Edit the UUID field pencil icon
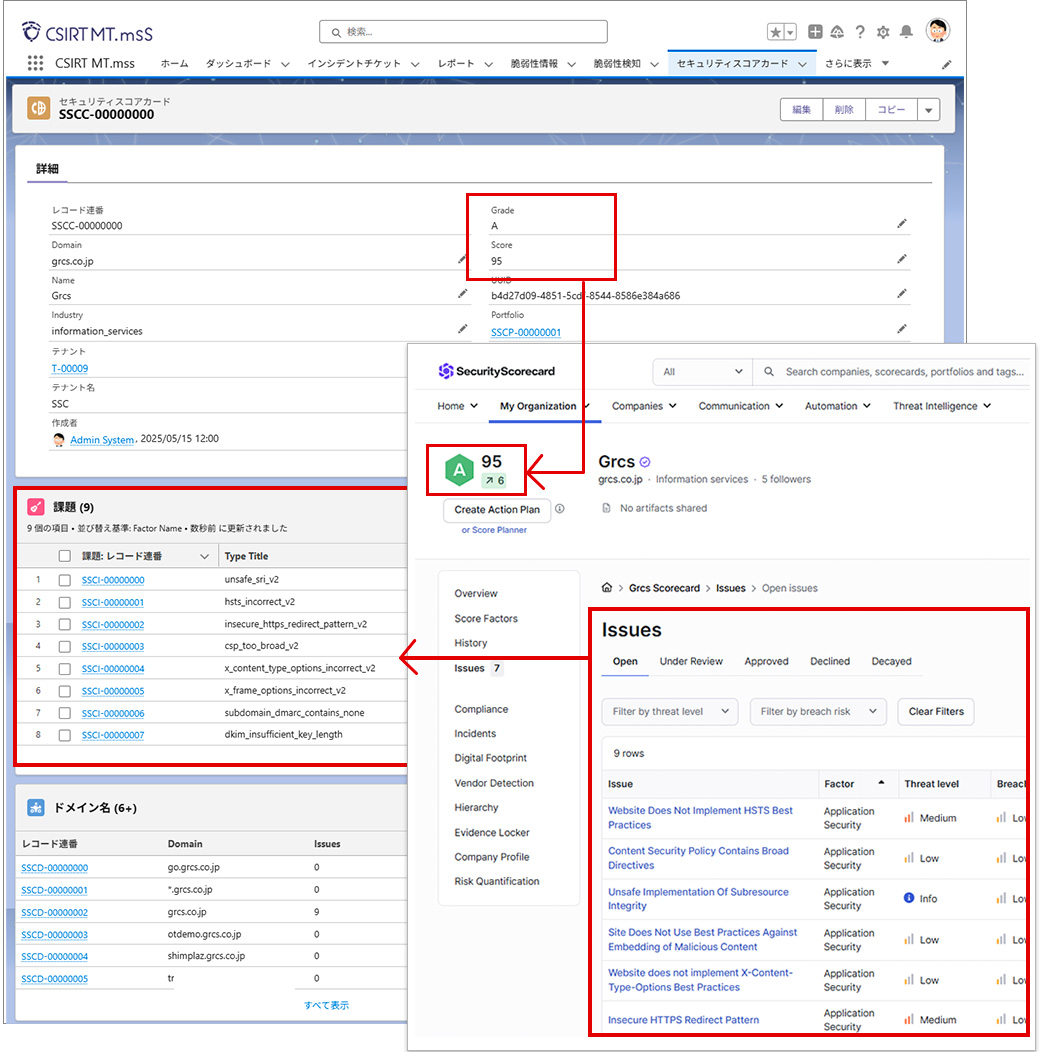This screenshot has width=1040, height=1052. coord(902,293)
